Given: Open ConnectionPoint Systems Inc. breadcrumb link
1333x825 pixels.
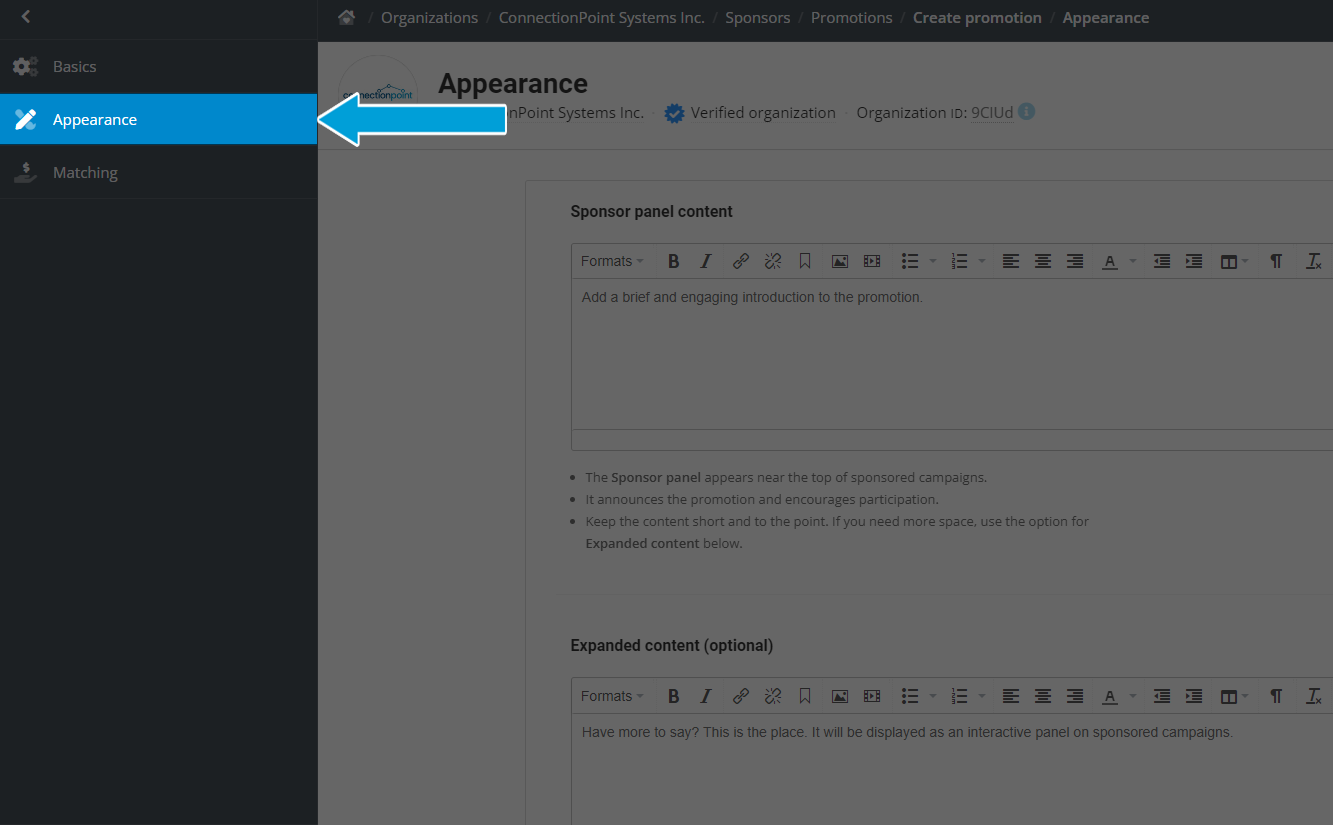Looking at the screenshot, I should point(602,18).
